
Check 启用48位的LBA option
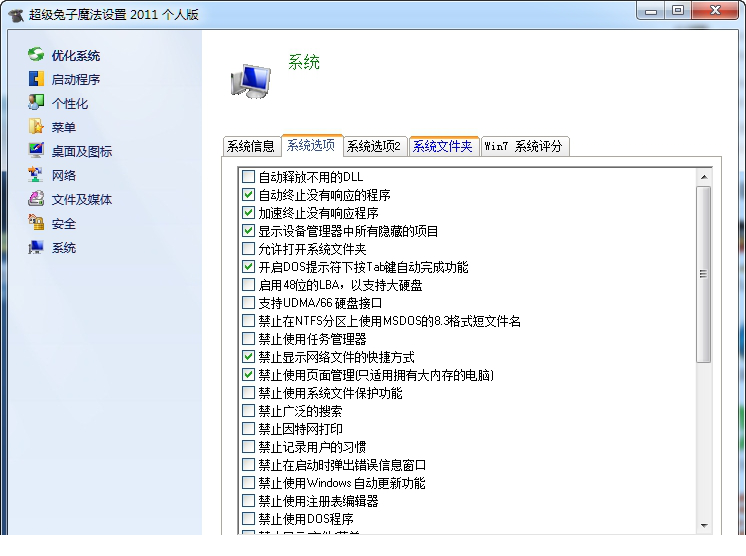[x=248, y=285]
